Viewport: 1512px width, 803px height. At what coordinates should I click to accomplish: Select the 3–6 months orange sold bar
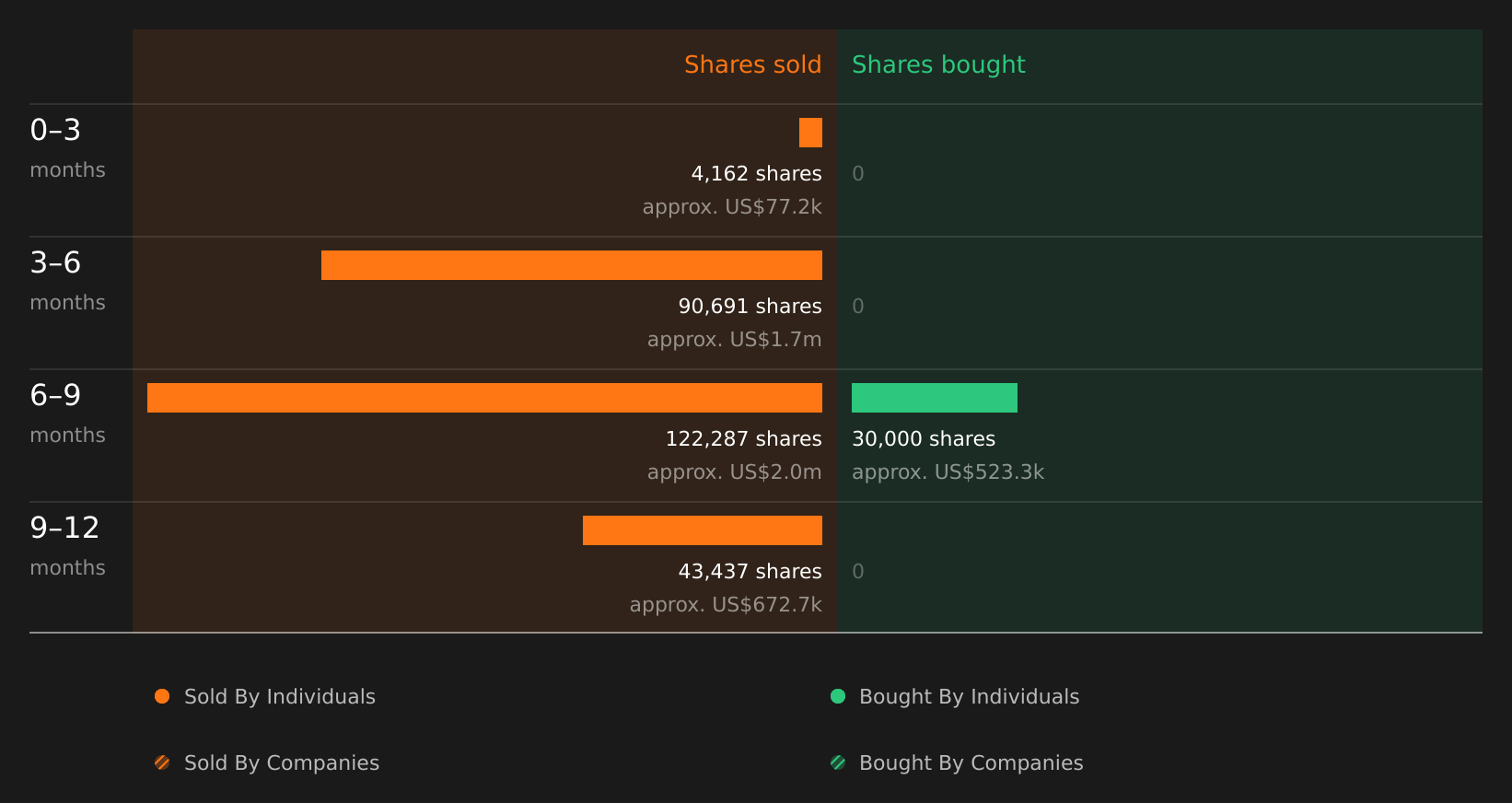tap(572, 265)
